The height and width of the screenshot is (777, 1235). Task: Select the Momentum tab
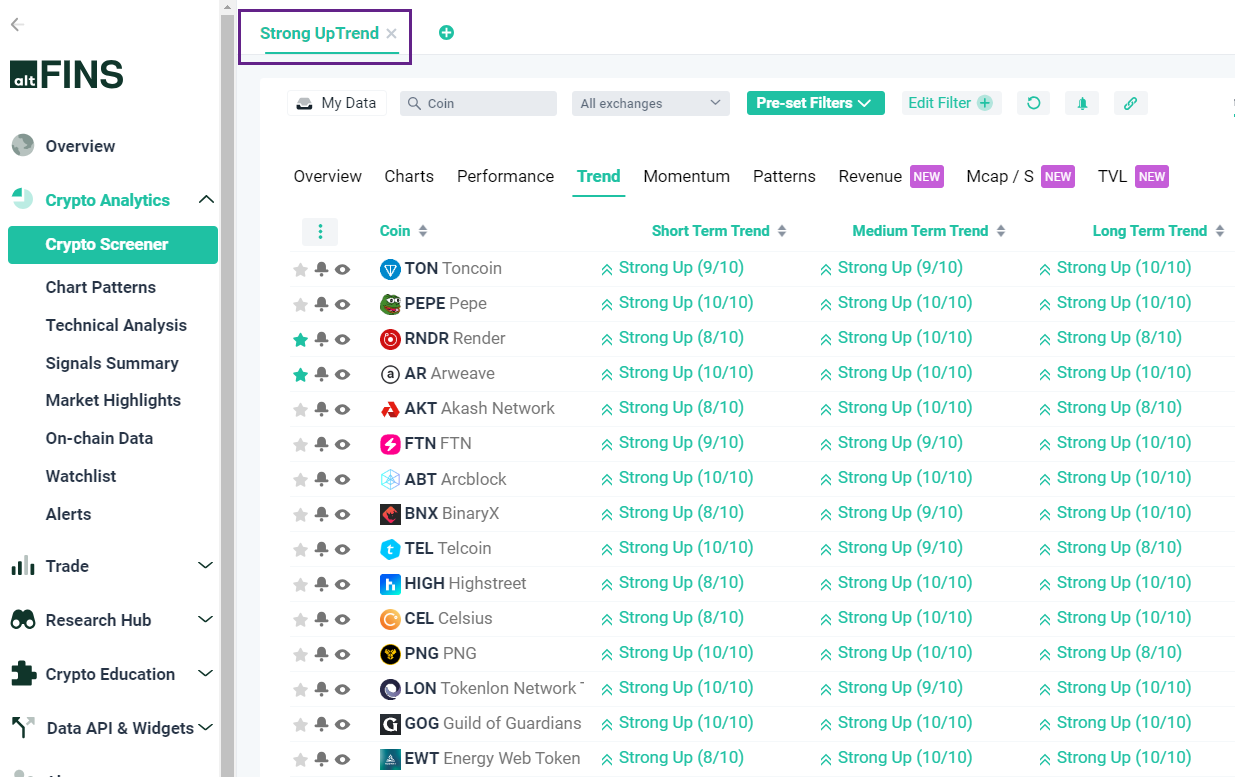(686, 176)
